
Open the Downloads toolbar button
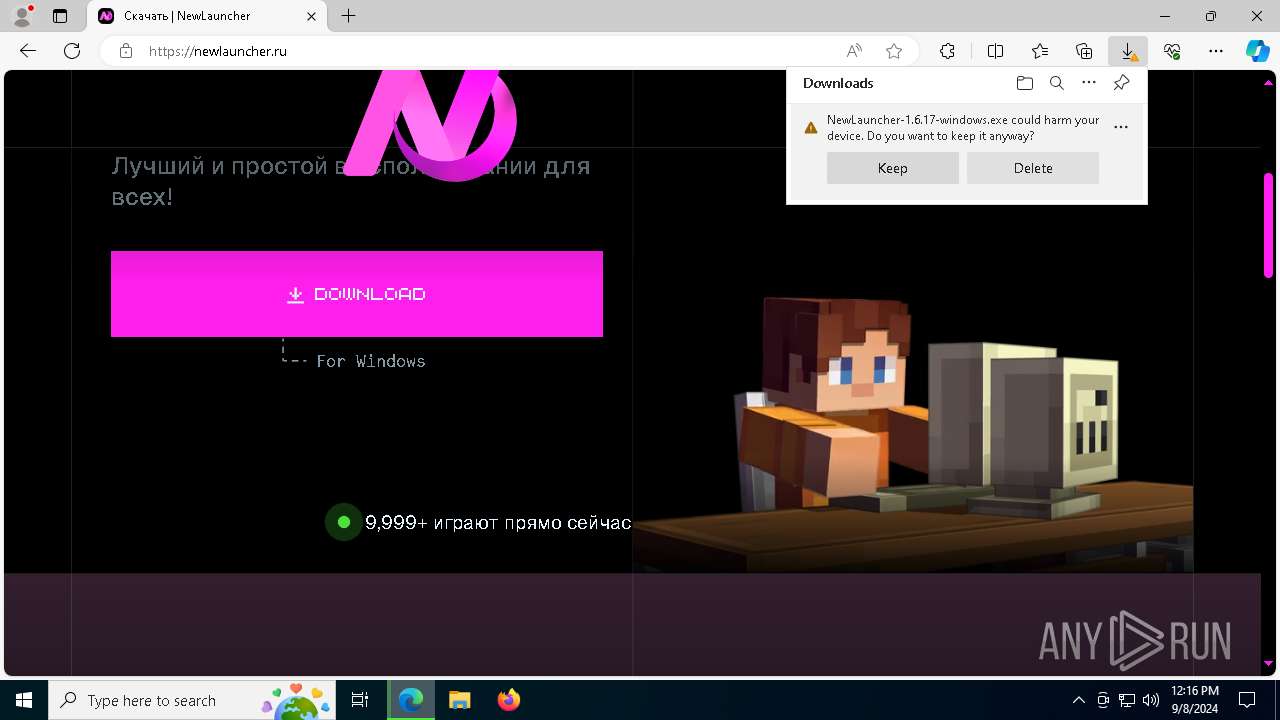point(1128,51)
